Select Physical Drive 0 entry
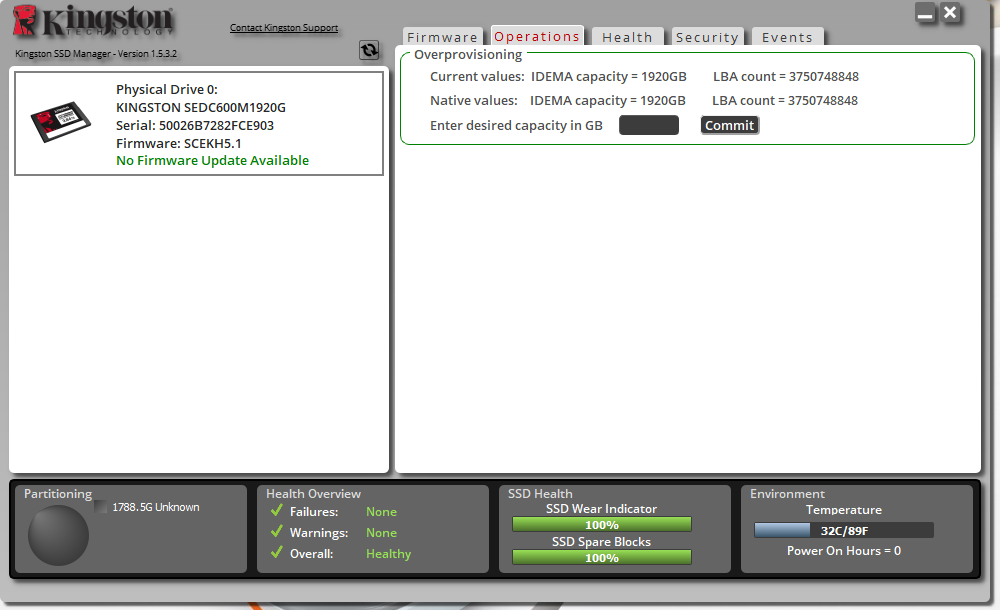Screen dimensions: 1000x610 [x=199, y=123]
